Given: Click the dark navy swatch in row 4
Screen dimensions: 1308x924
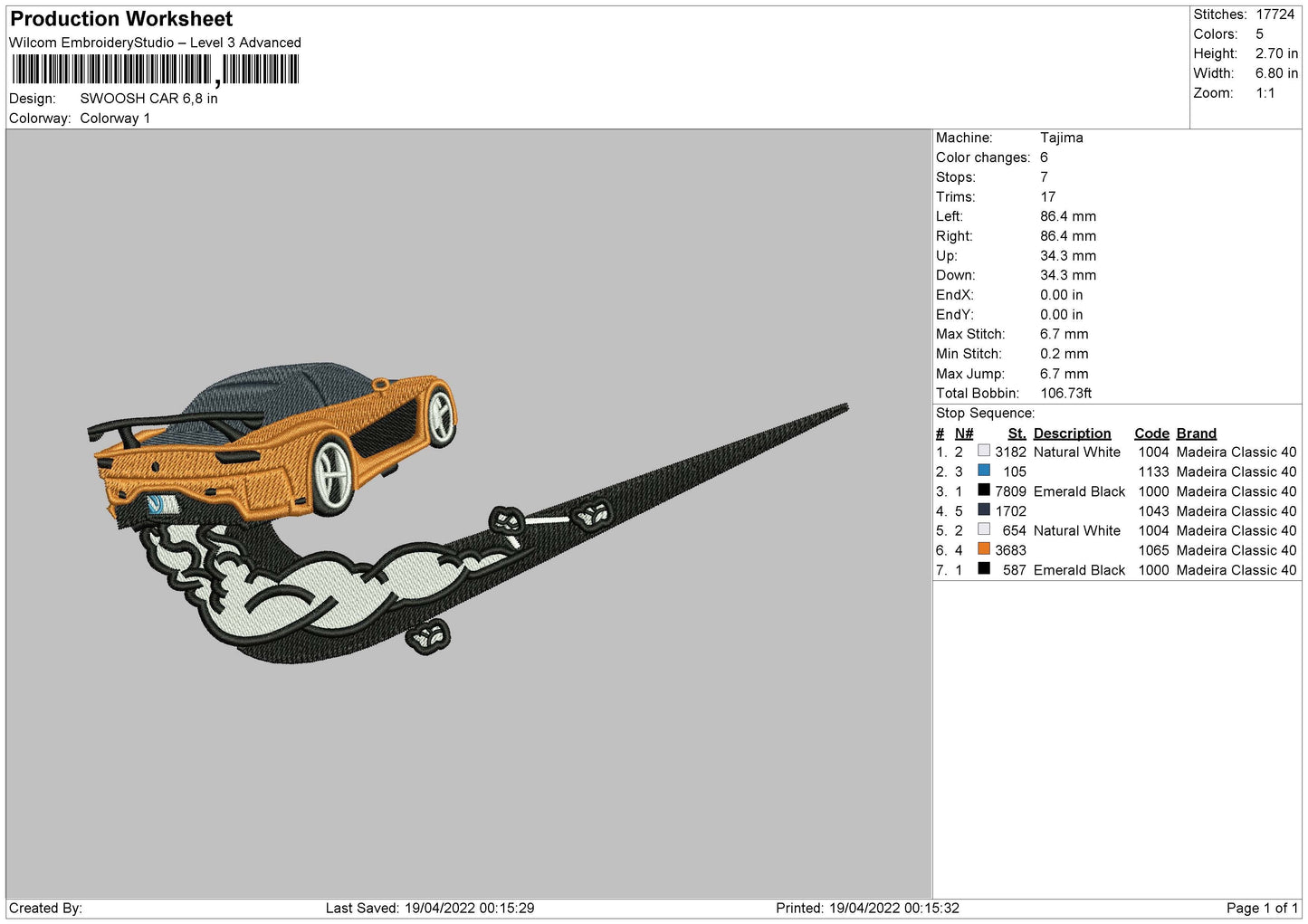Looking at the screenshot, I should coord(984,510).
